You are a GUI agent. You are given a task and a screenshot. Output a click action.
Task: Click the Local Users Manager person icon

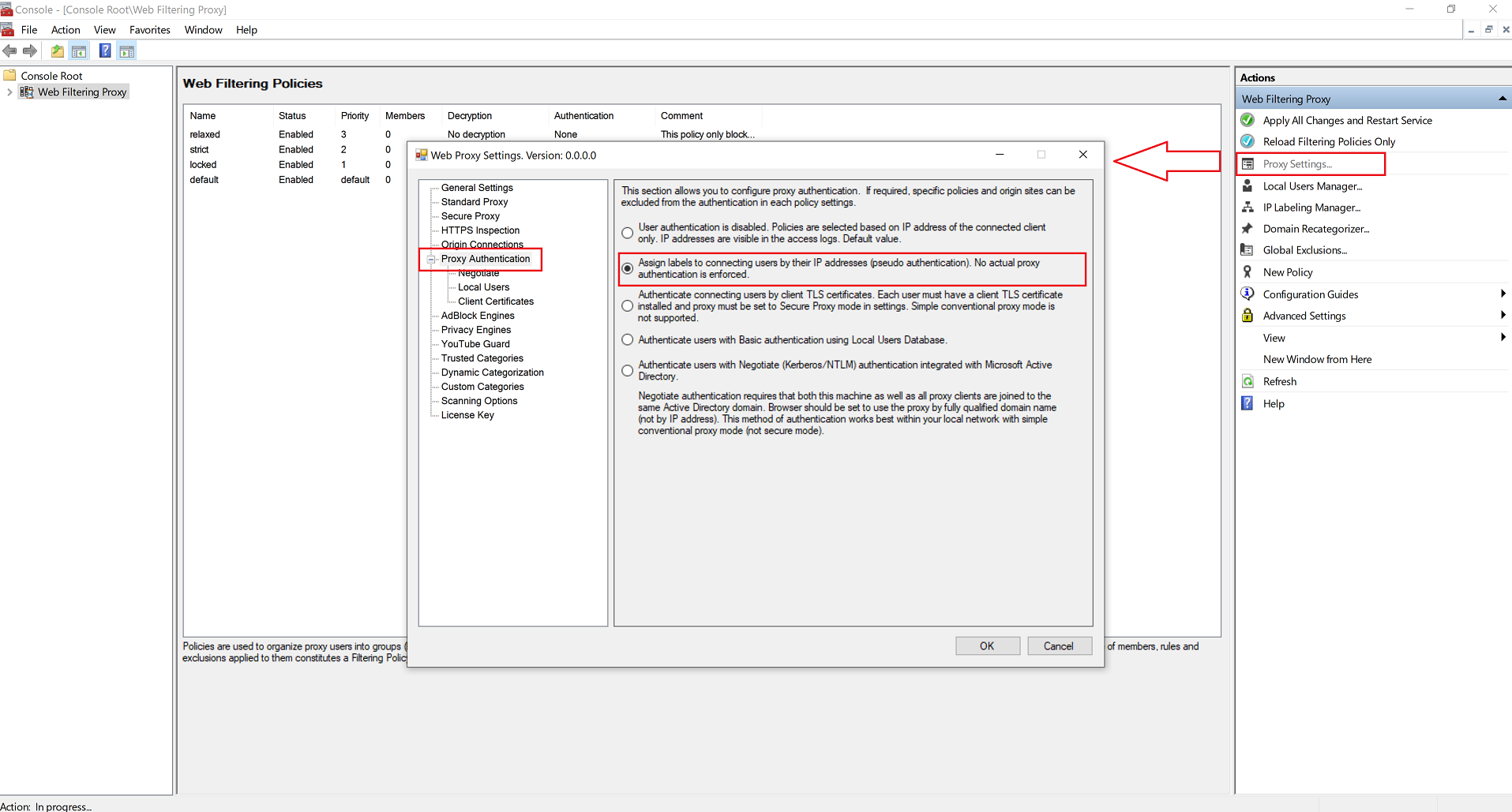(x=1247, y=185)
